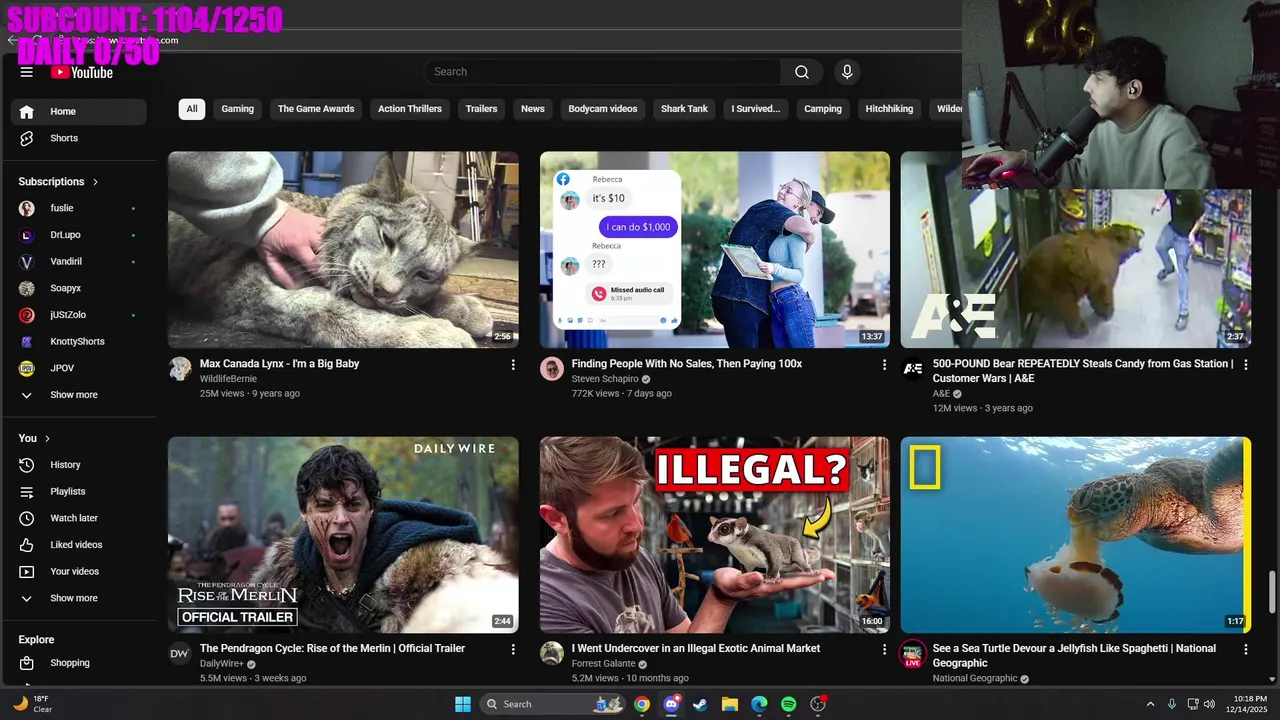This screenshot has width=1280, height=720.
Task: Select The Game Awards chip
Action: click(x=316, y=109)
